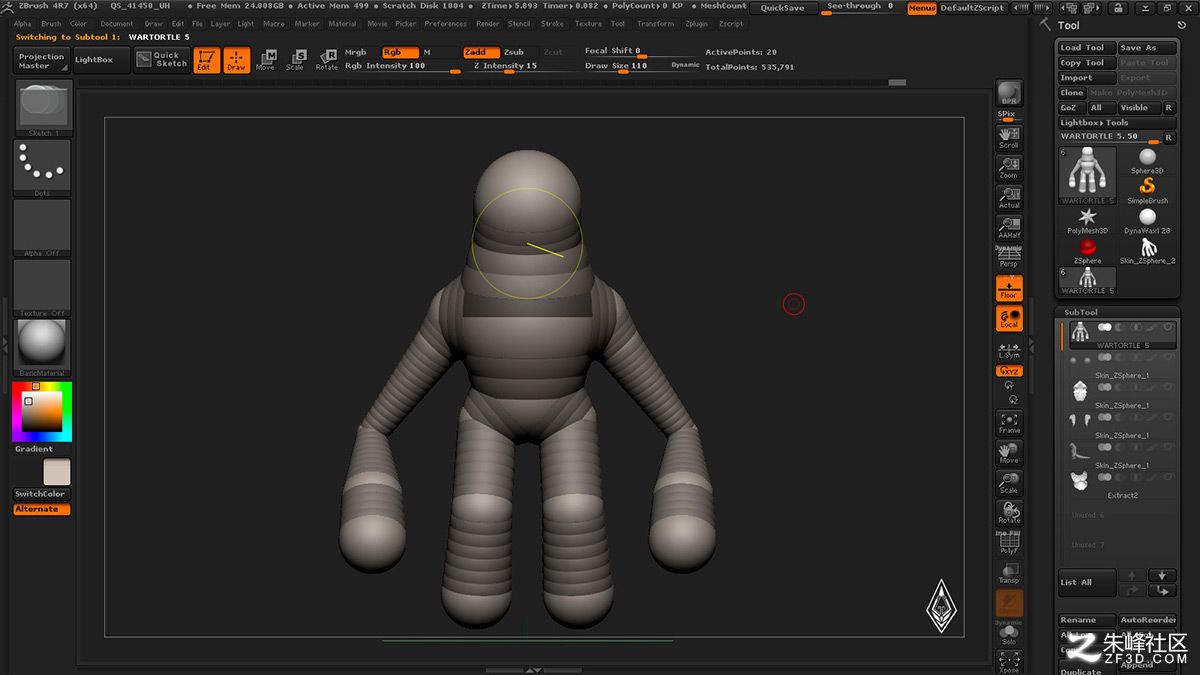Viewport: 1200px width, 675px height.
Task: Toggle L.Sym local symmetry
Action: point(1009,350)
